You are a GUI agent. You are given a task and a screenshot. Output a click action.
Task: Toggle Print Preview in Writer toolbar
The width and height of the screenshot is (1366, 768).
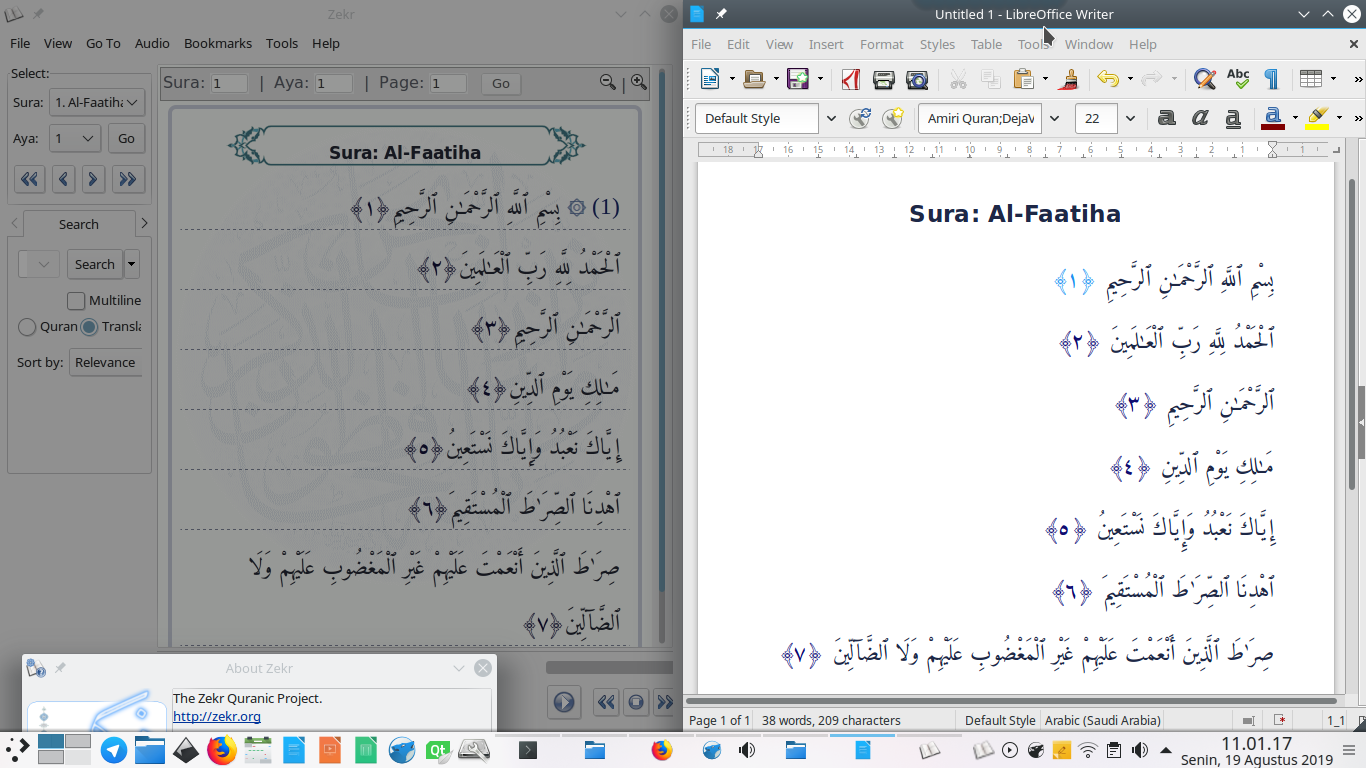click(x=916, y=79)
